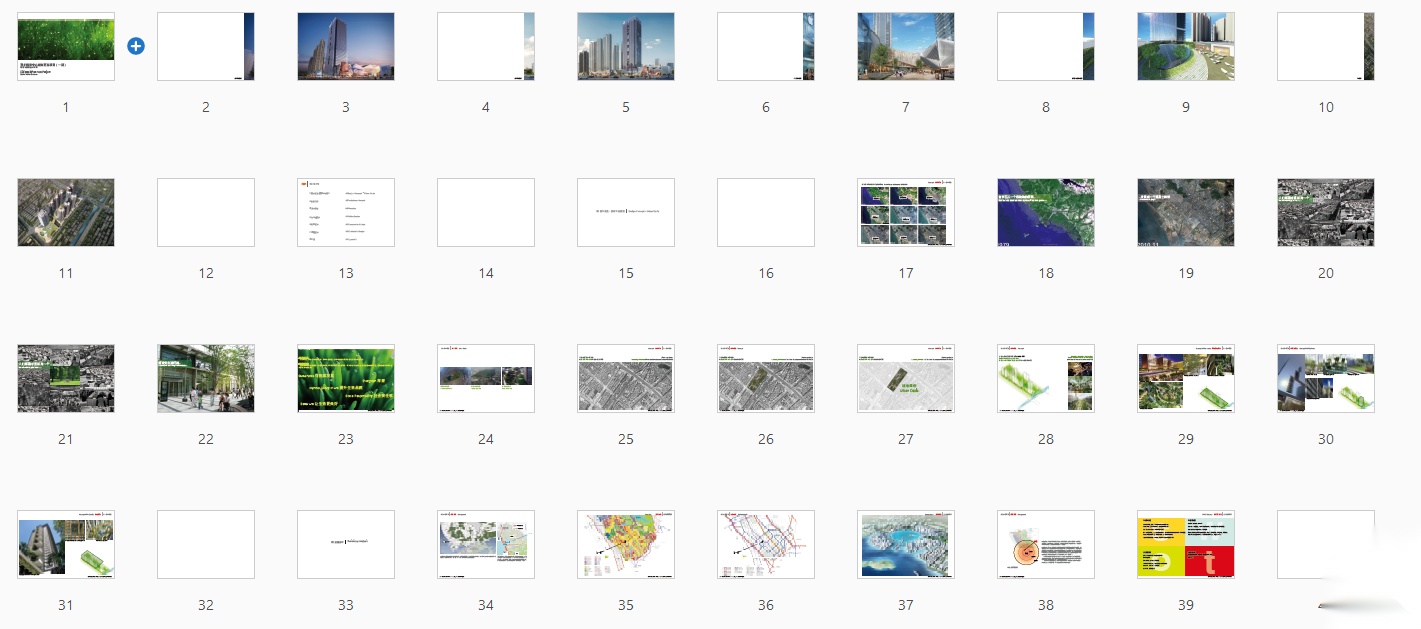The width and height of the screenshot is (1421, 629).
Task: Open slide 21 aerial photo with green inset
Action: [66, 378]
